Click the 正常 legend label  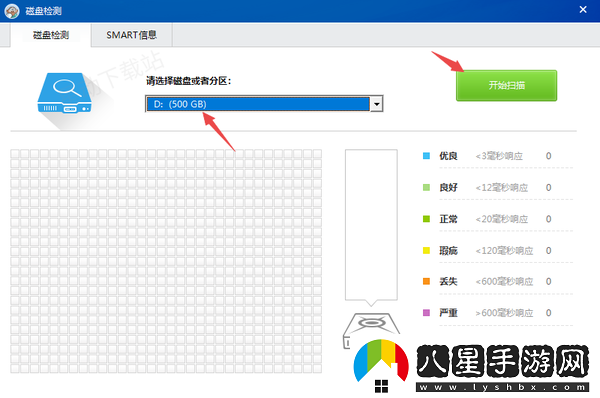point(448,219)
